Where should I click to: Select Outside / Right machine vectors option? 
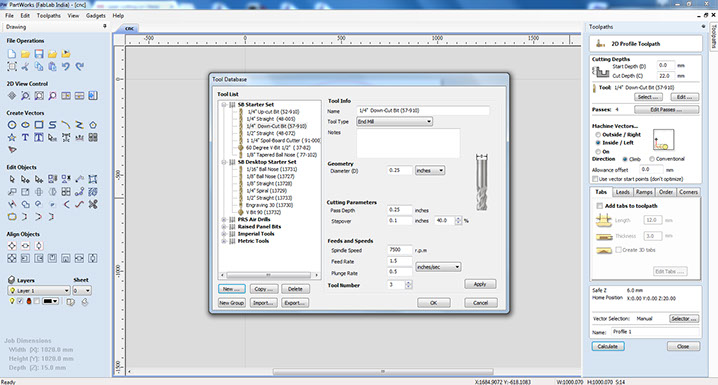(598, 135)
